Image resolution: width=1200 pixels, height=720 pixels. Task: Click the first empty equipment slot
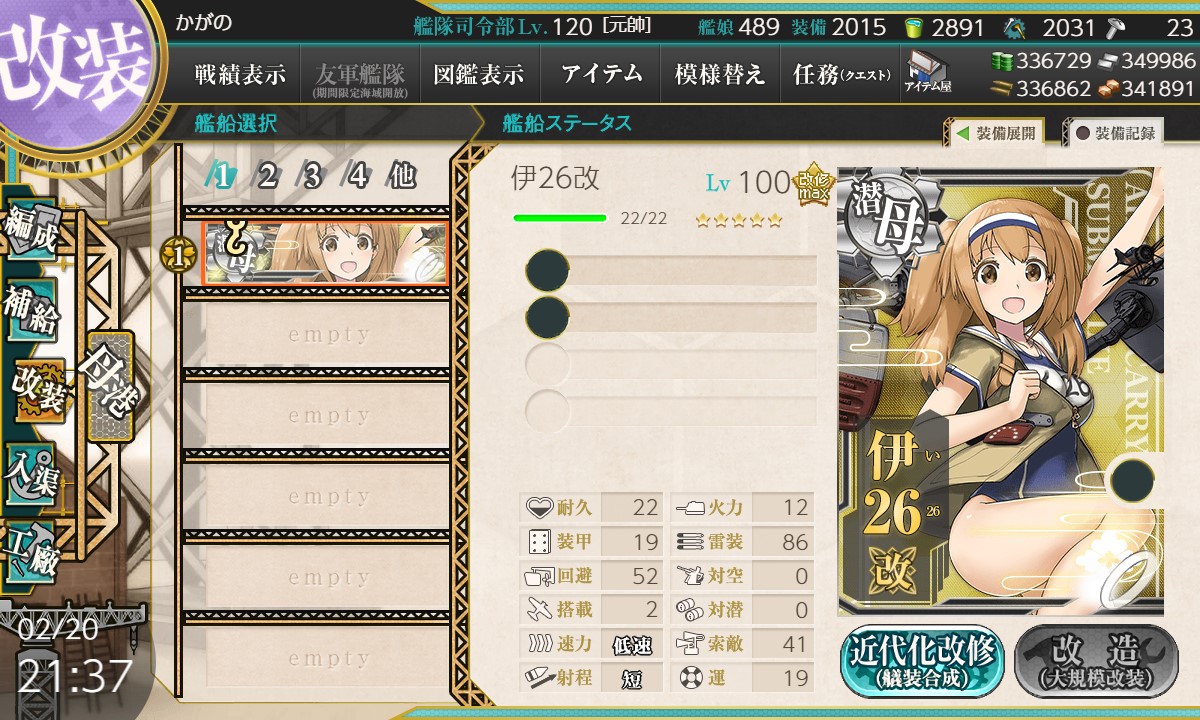click(672, 271)
